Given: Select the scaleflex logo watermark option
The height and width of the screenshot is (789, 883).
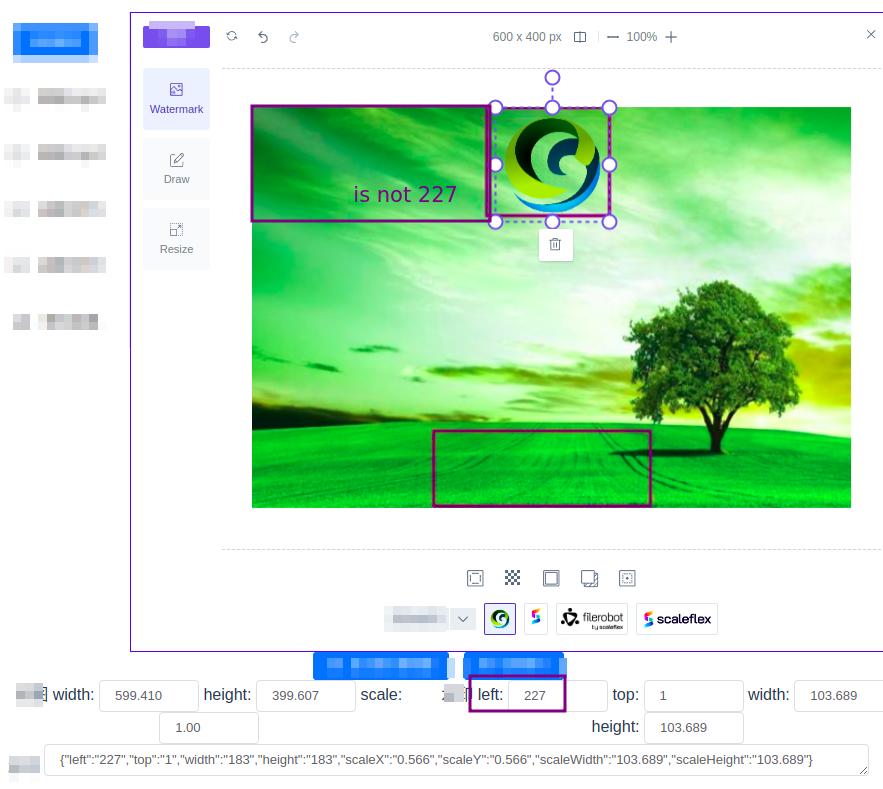Looking at the screenshot, I should (677, 618).
